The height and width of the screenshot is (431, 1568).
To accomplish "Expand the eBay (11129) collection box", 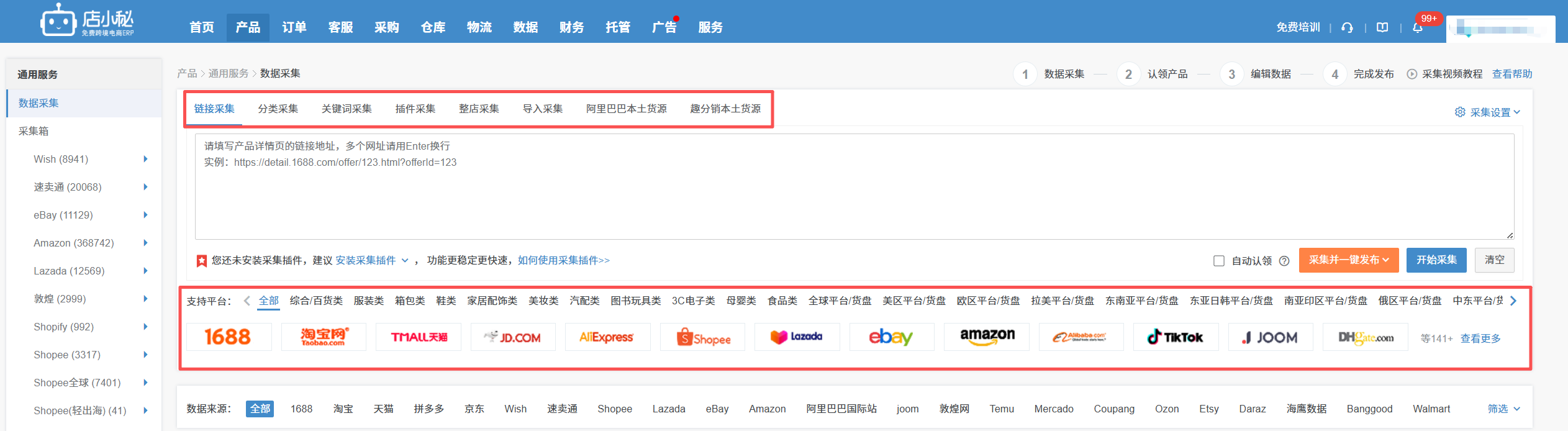I will [x=145, y=215].
